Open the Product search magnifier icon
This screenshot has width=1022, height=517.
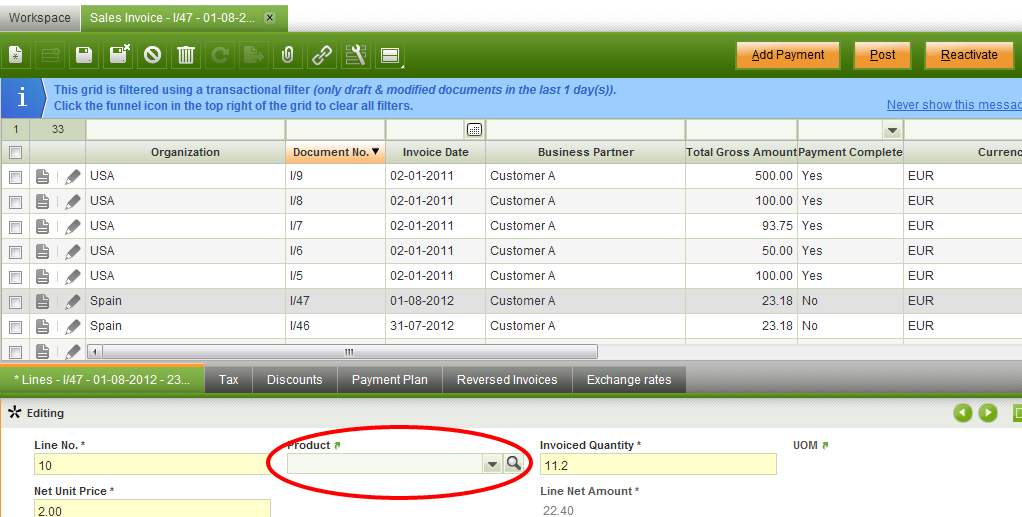(513, 463)
